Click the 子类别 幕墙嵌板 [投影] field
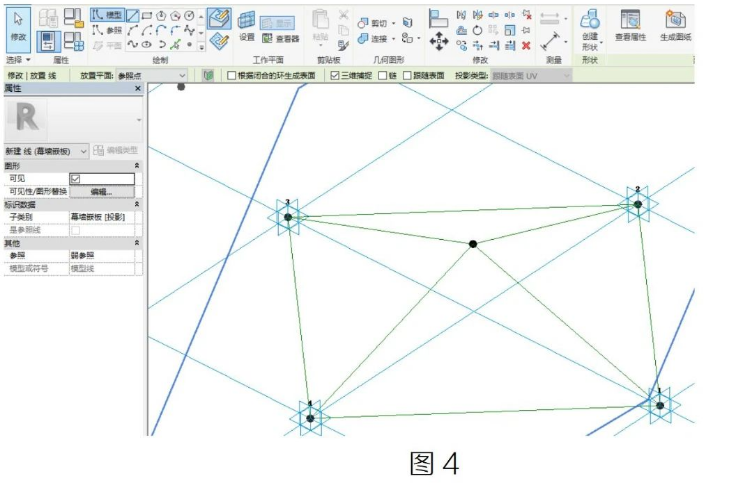732x483 pixels. click(102, 217)
